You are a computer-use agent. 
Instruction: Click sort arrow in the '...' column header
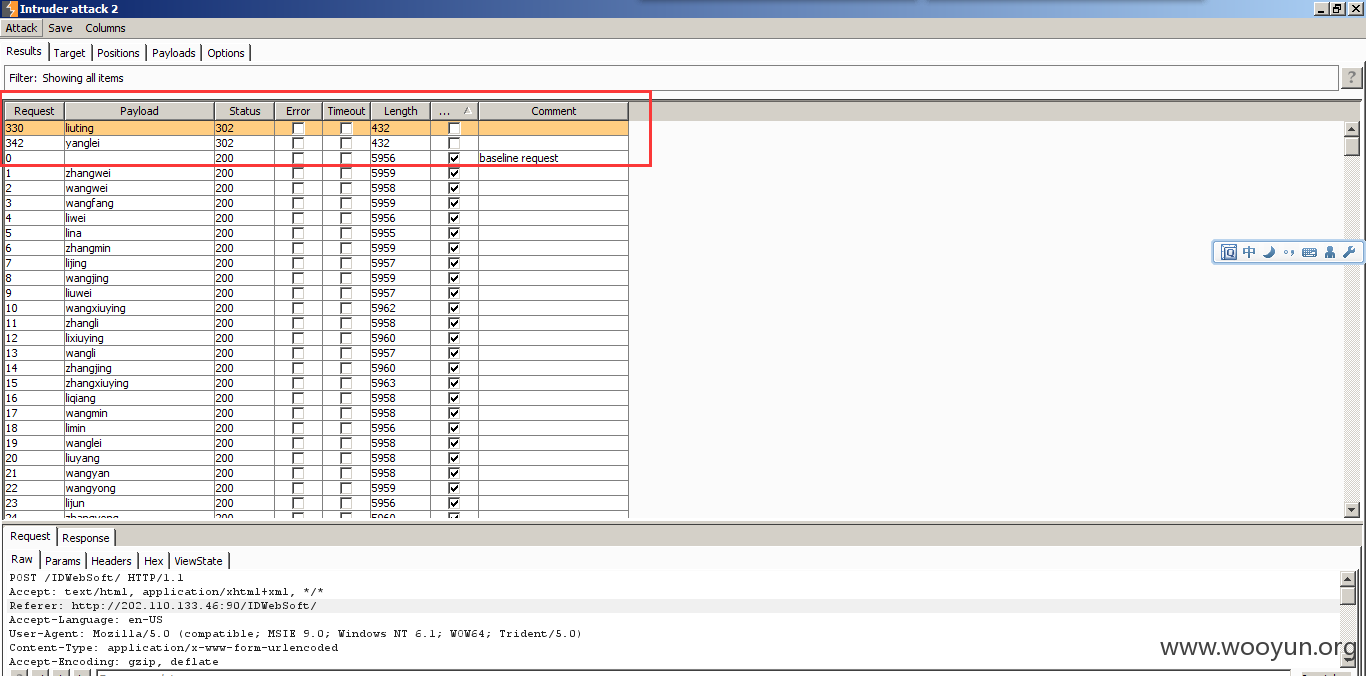pyautogui.click(x=467, y=111)
